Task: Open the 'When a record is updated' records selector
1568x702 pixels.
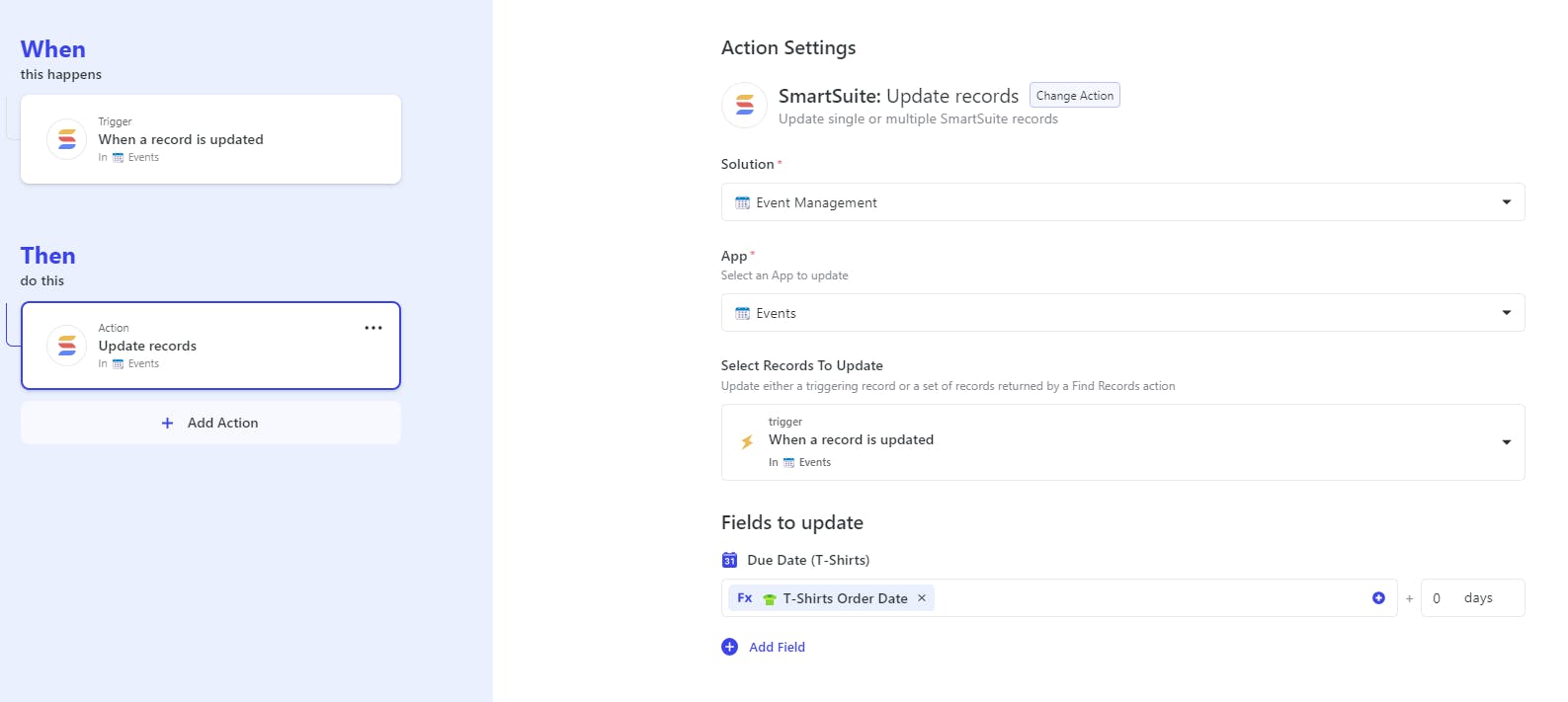Action: pyautogui.click(x=1122, y=442)
